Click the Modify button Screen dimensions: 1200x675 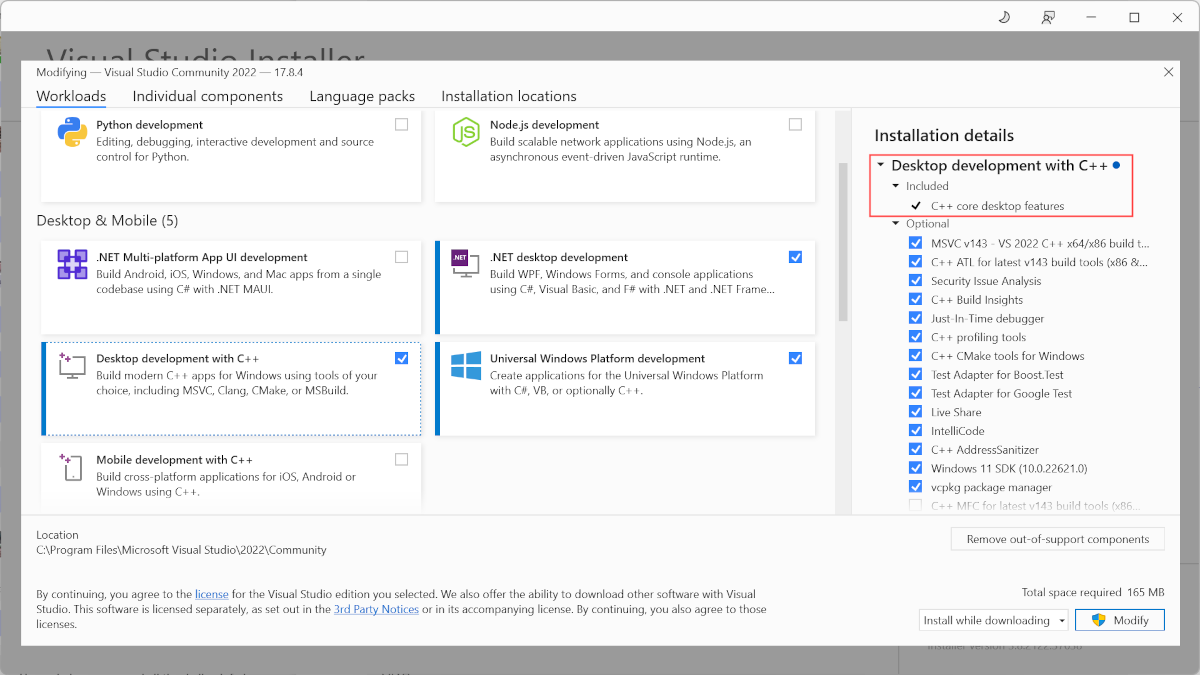[x=1119, y=619]
